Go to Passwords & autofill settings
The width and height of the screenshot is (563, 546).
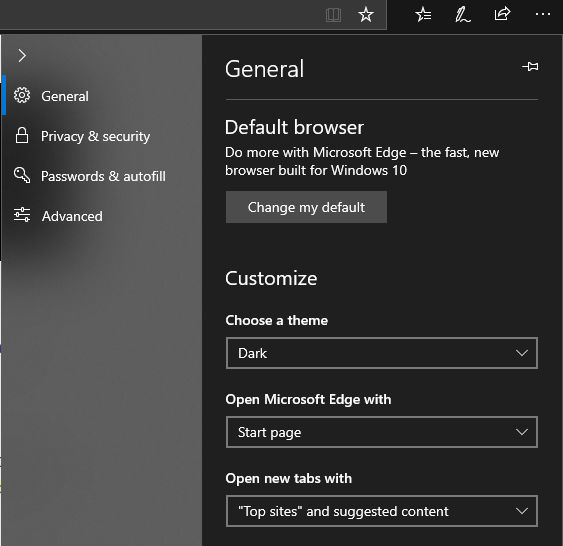click(102, 176)
